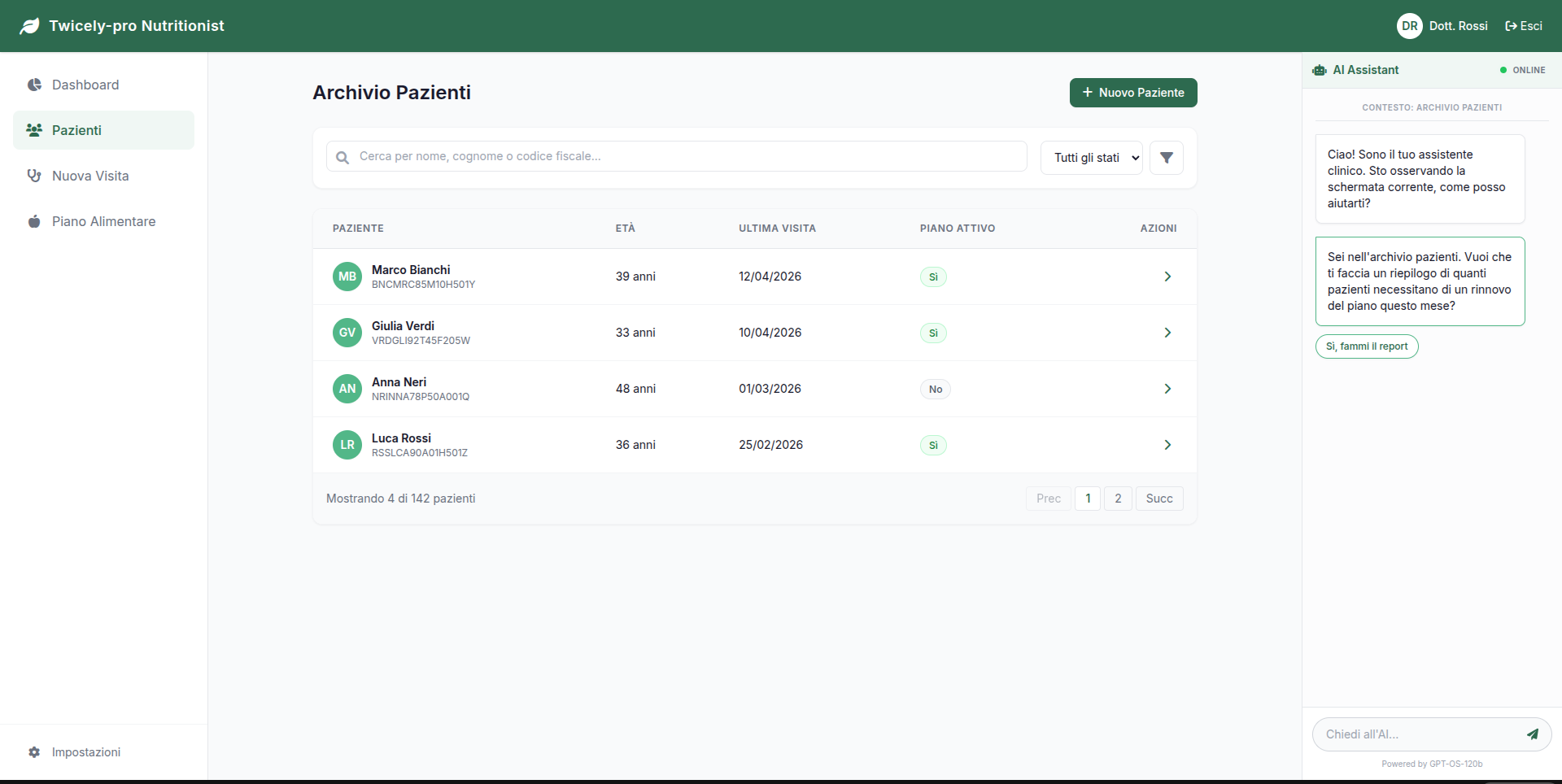
Task: Click Anna Neri's AN avatar
Action: coord(347,389)
